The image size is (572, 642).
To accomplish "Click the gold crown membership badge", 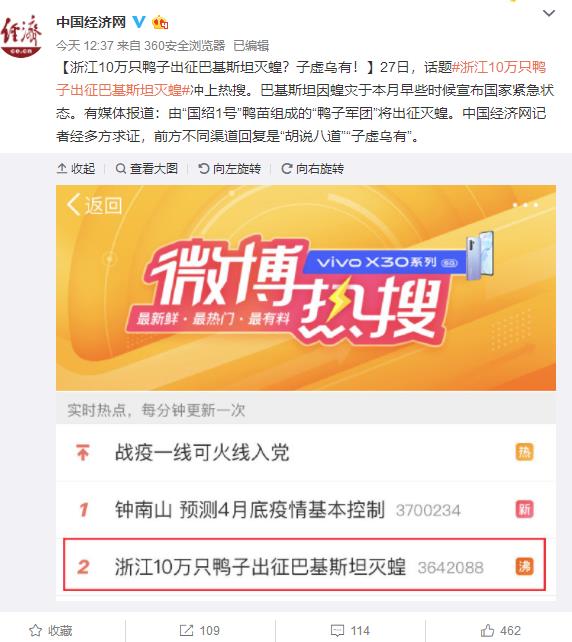I will coord(160,22).
